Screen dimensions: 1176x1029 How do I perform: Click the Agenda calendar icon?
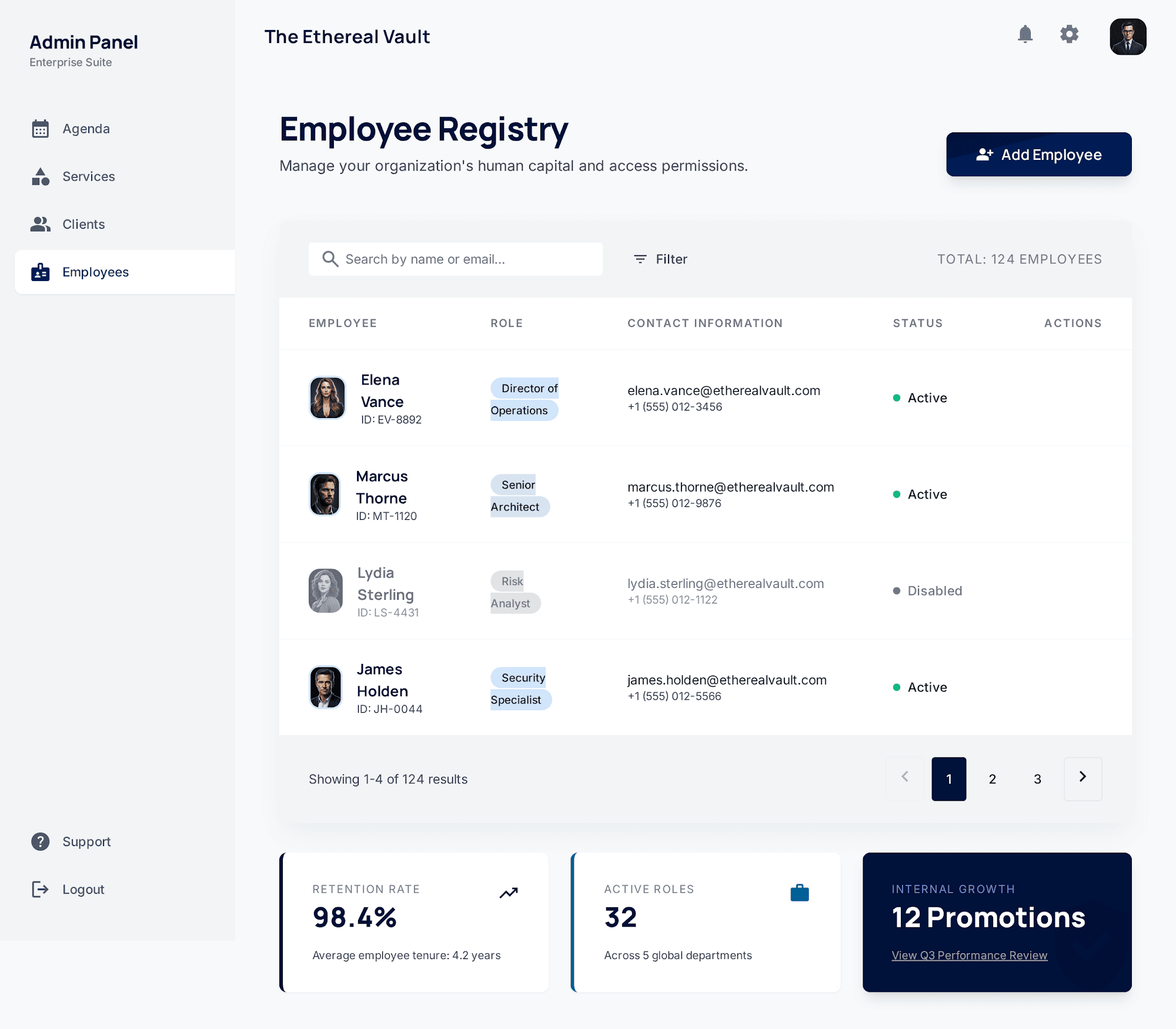pyautogui.click(x=41, y=129)
